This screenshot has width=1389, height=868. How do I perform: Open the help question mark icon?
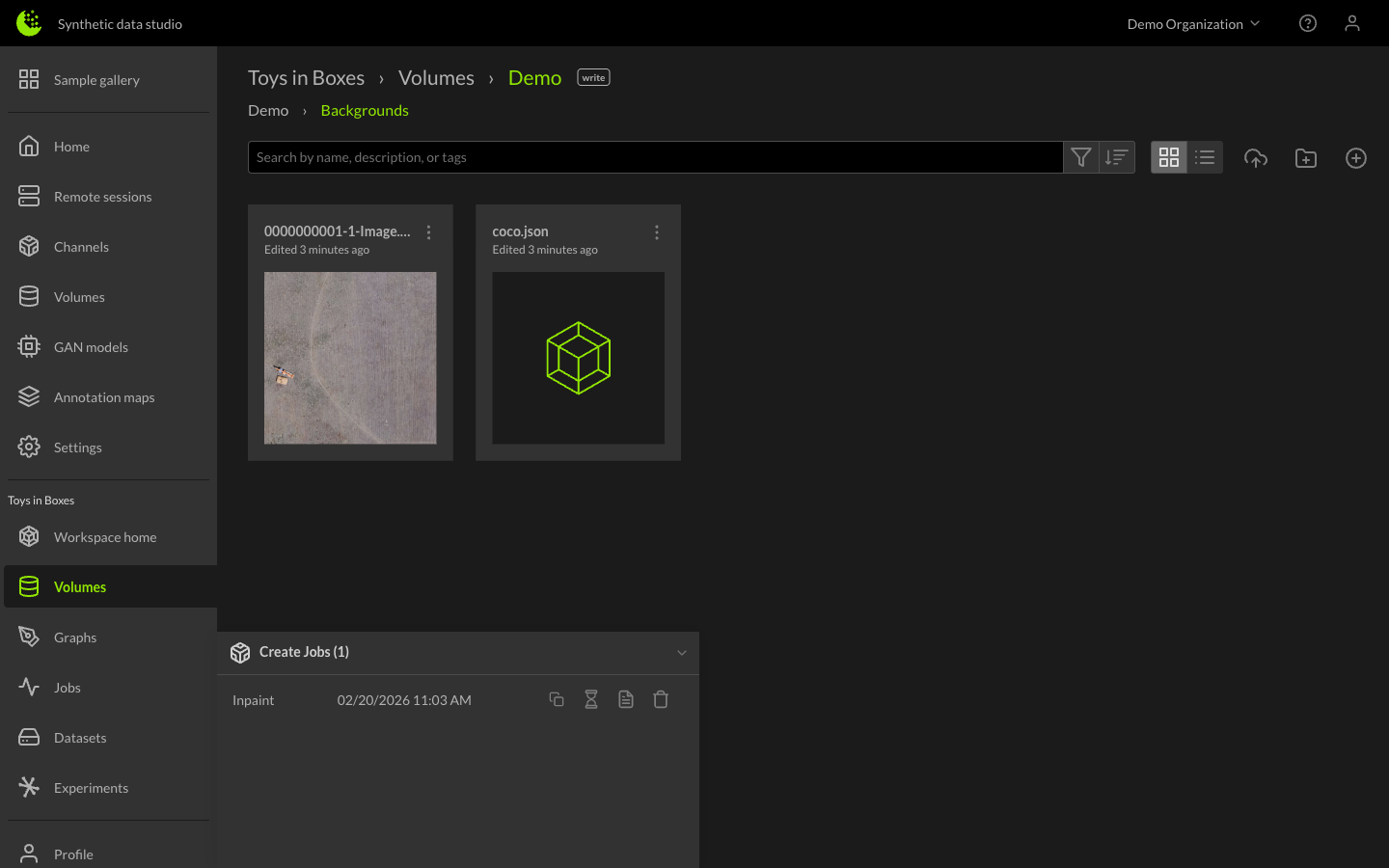[x=1307, y=23]
